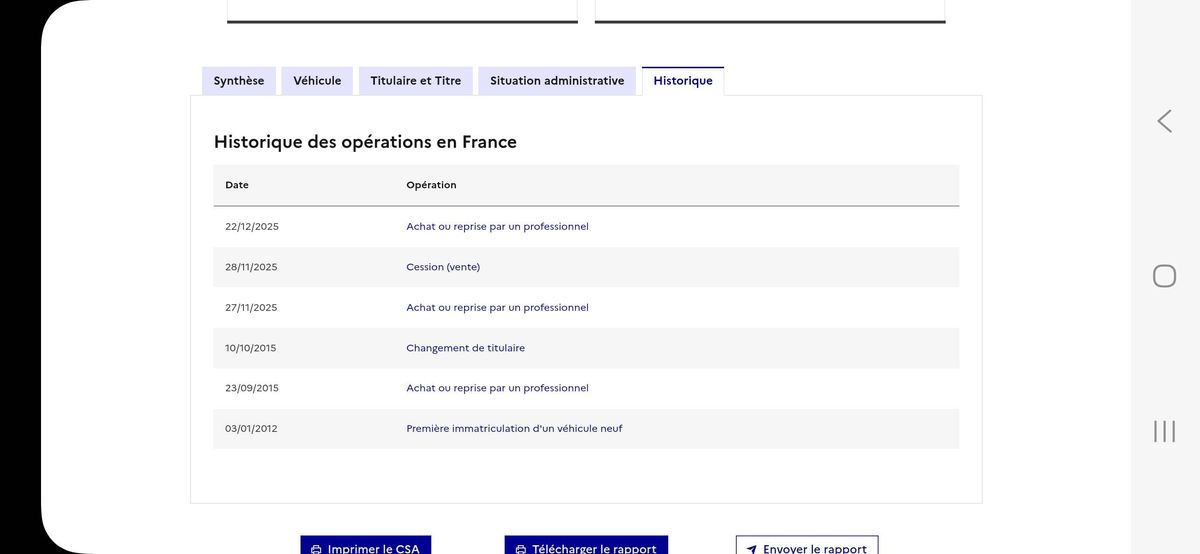Open the Situation administrative tab
This screenshot has width=1200, height=554.
[557, 81]
